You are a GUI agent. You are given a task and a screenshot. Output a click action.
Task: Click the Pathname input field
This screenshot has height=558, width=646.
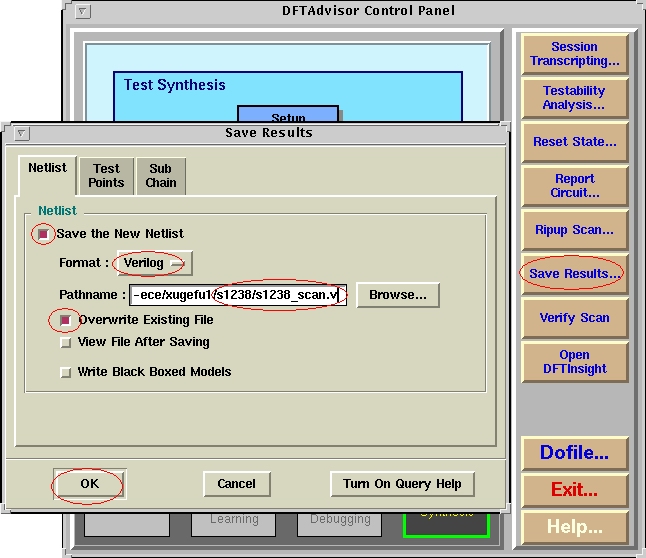pyautogui.click(x=238, y=295)
